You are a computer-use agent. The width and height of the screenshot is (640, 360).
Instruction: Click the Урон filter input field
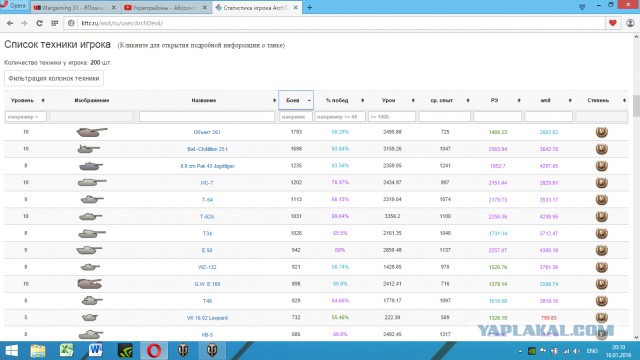click(x=392, y=117)
